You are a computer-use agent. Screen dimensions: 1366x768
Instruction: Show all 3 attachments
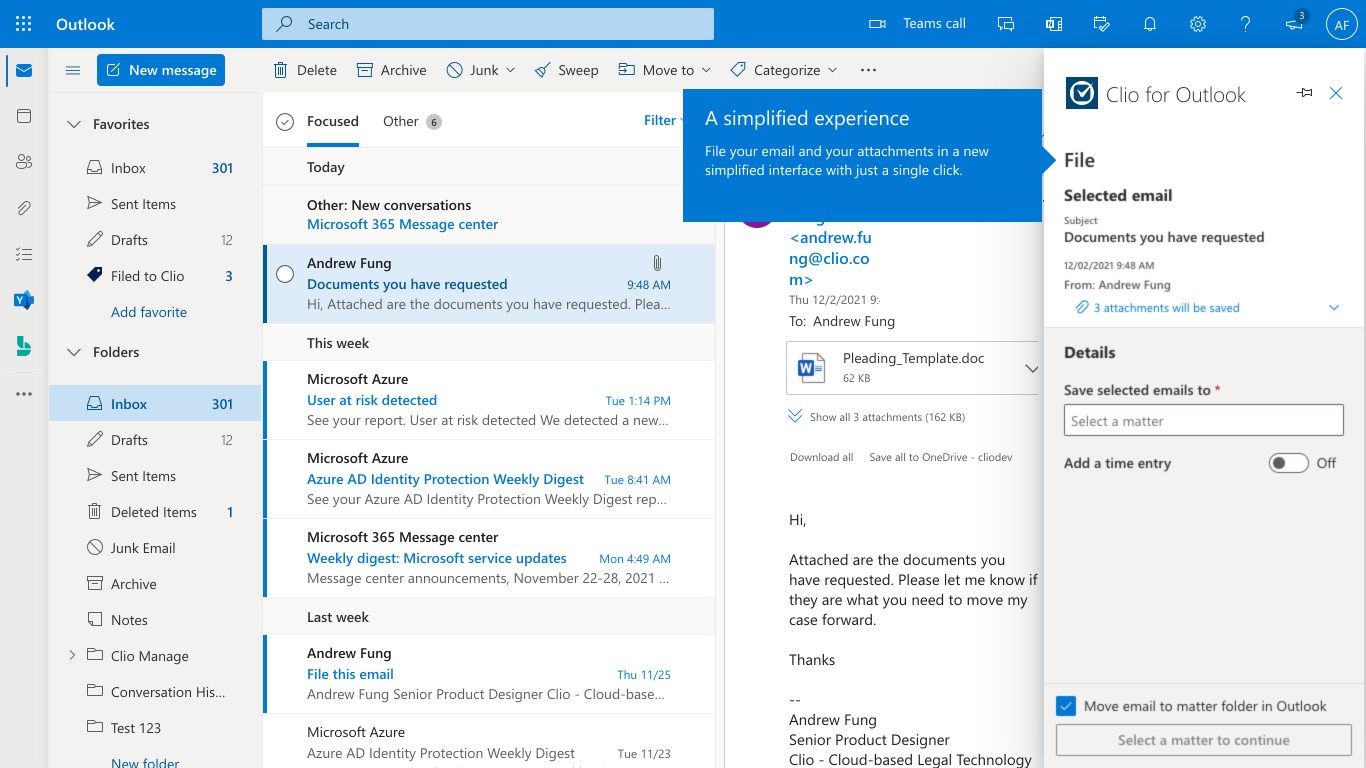pos(876,417)
